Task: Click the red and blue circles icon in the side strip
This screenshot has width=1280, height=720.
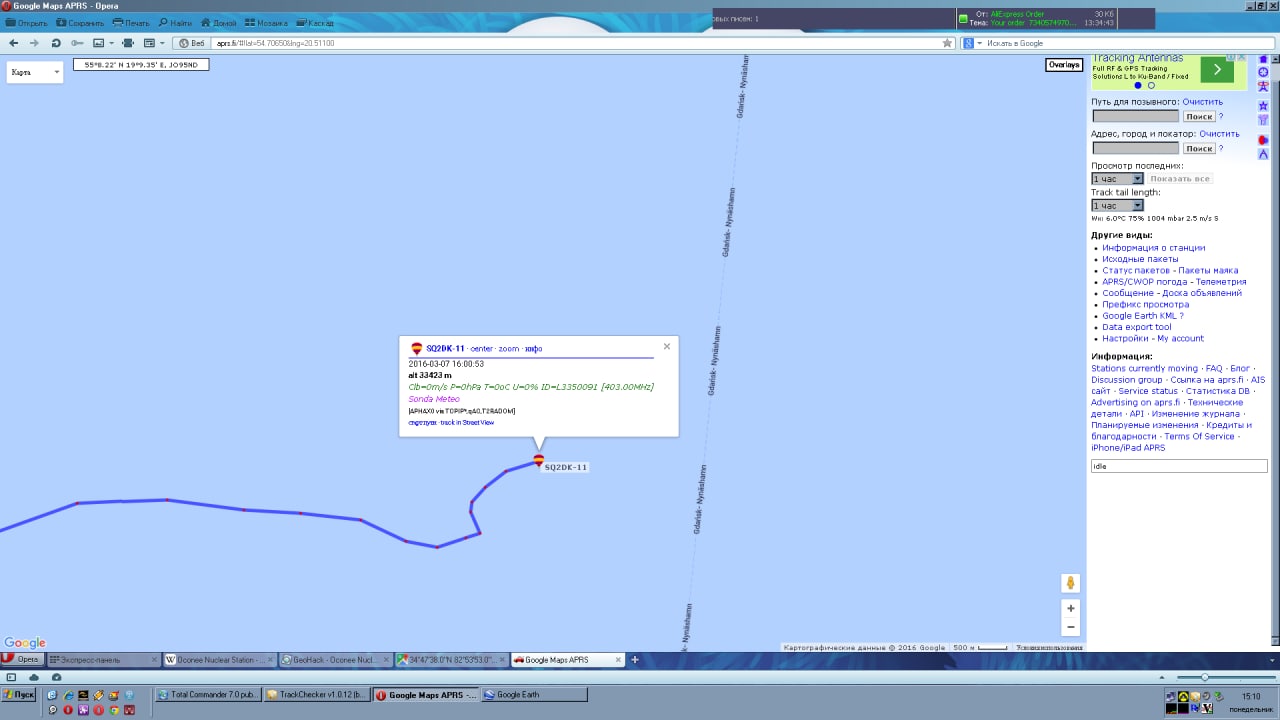Action: pos(1263,140)
